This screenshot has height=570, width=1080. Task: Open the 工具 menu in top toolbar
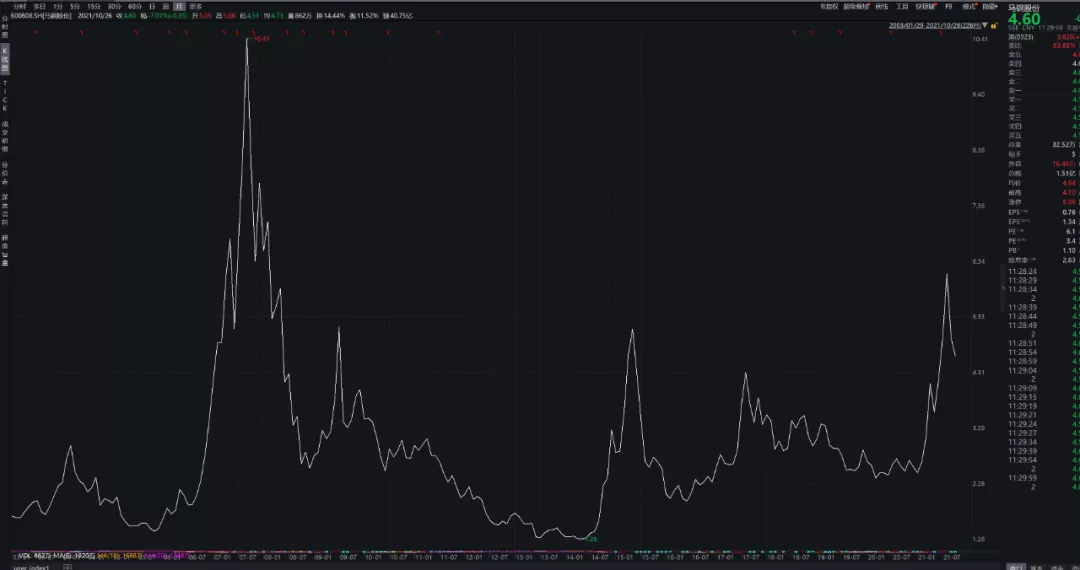[902, 6]
